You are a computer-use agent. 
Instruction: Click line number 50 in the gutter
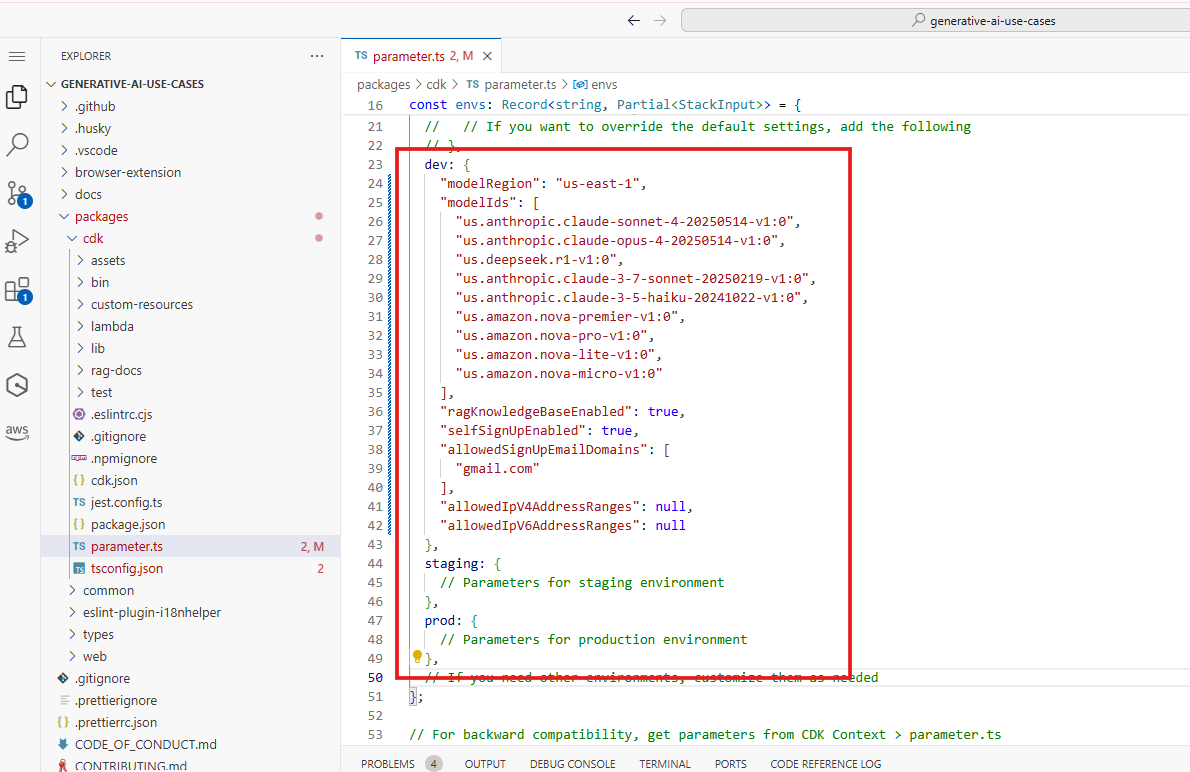375,677
